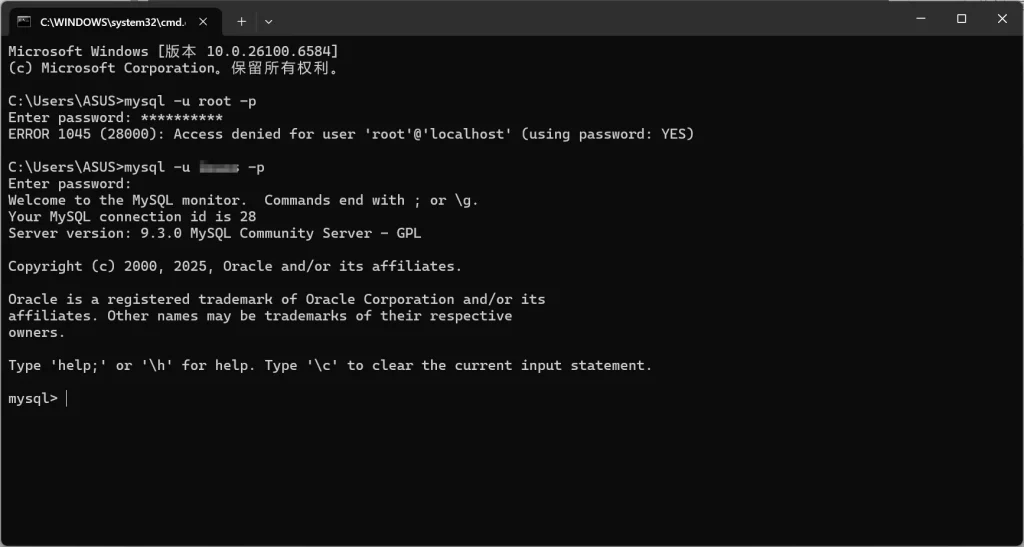This screenshot has width=1024, height=547.
Task: Click the 'Type help;' instruction line
Action: (330, 365)
